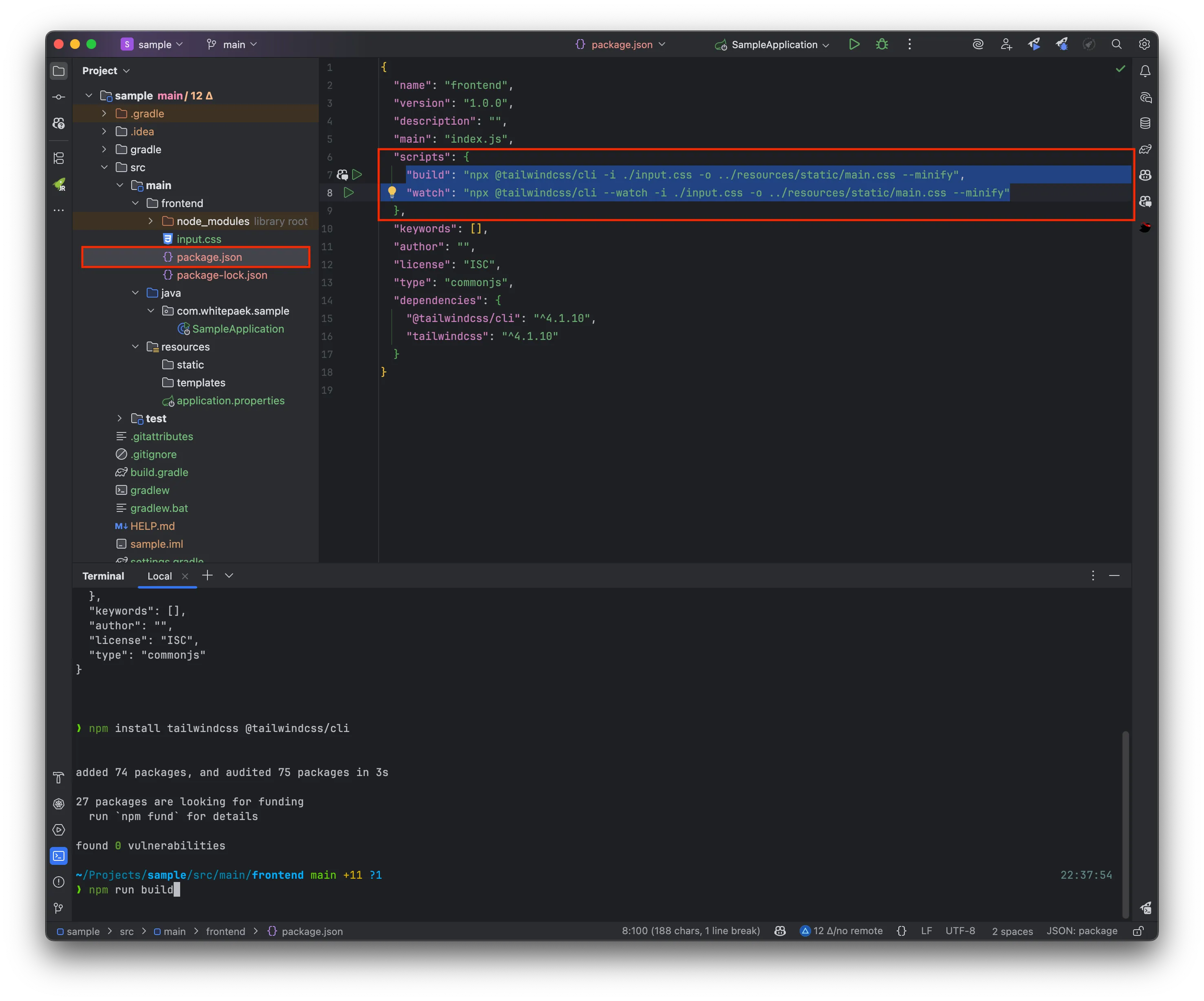Open the Notifications bell icon

1145,71
